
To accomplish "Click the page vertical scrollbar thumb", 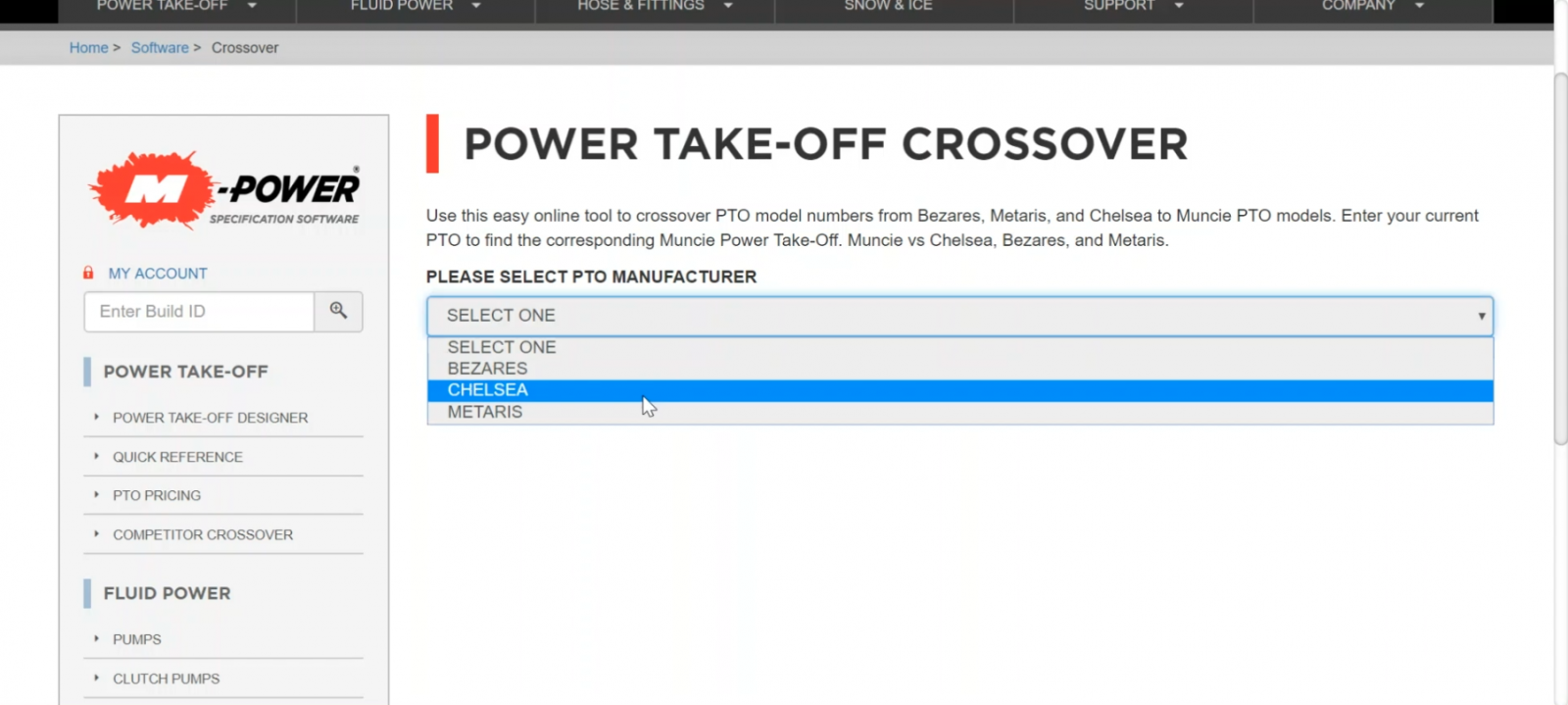I will (1560, 259).
